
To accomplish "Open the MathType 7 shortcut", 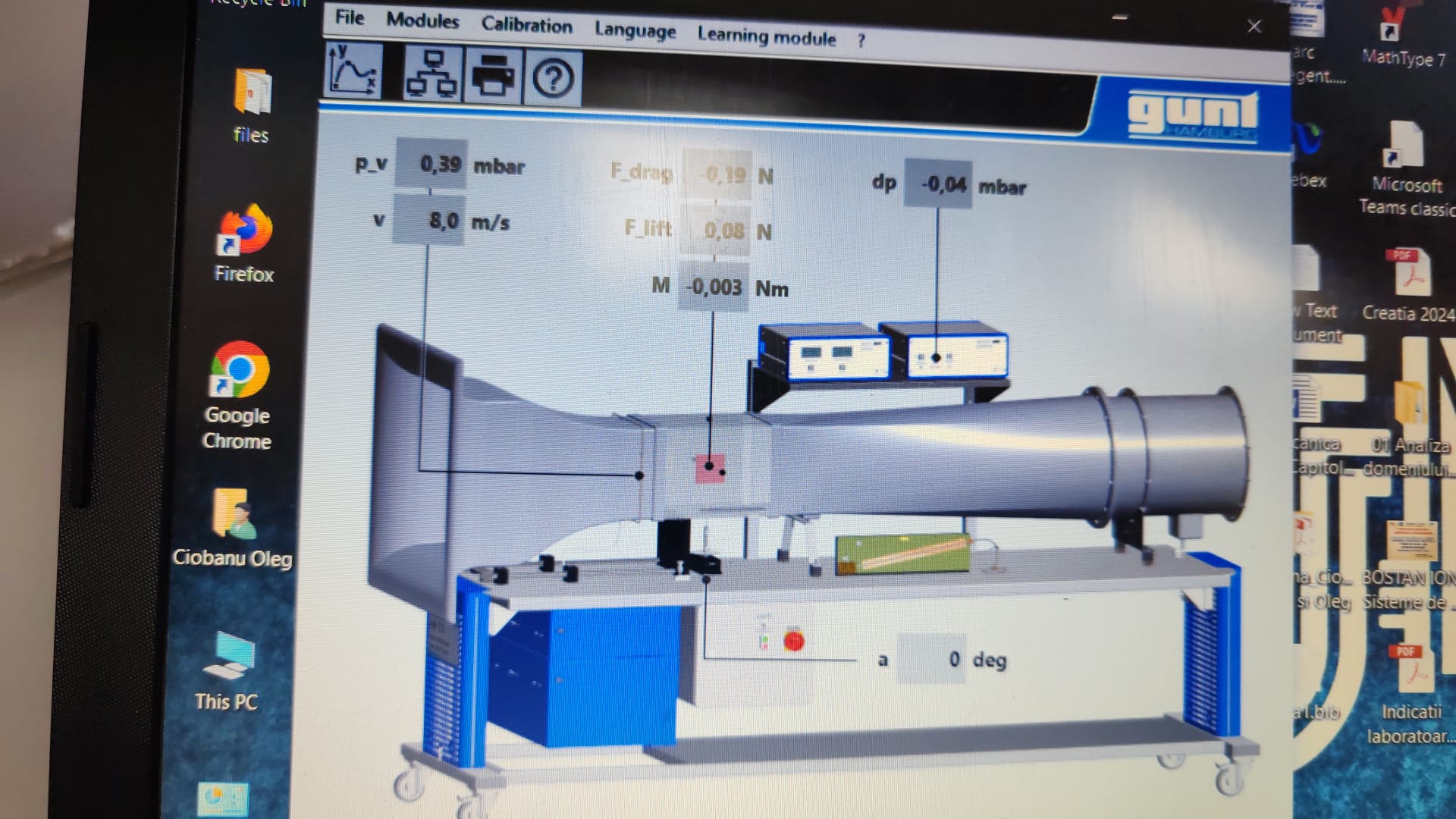I will [x=1402, y=36].
